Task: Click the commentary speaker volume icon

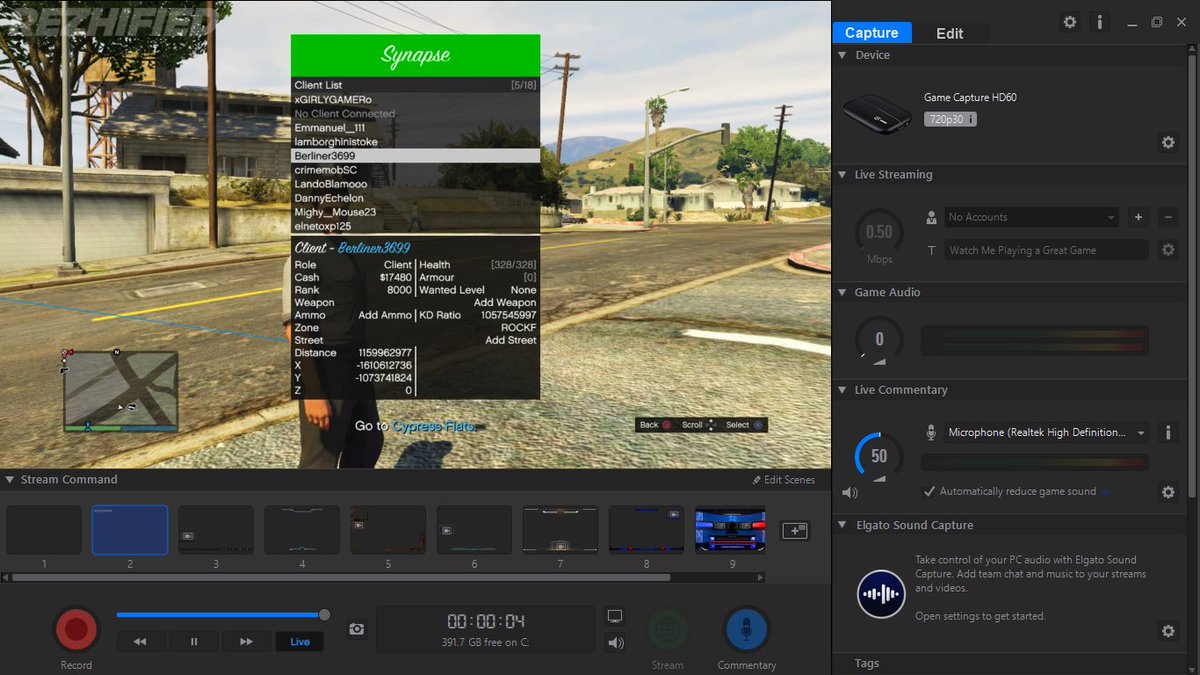Action: pyautogui.click(x=849, y=492)
